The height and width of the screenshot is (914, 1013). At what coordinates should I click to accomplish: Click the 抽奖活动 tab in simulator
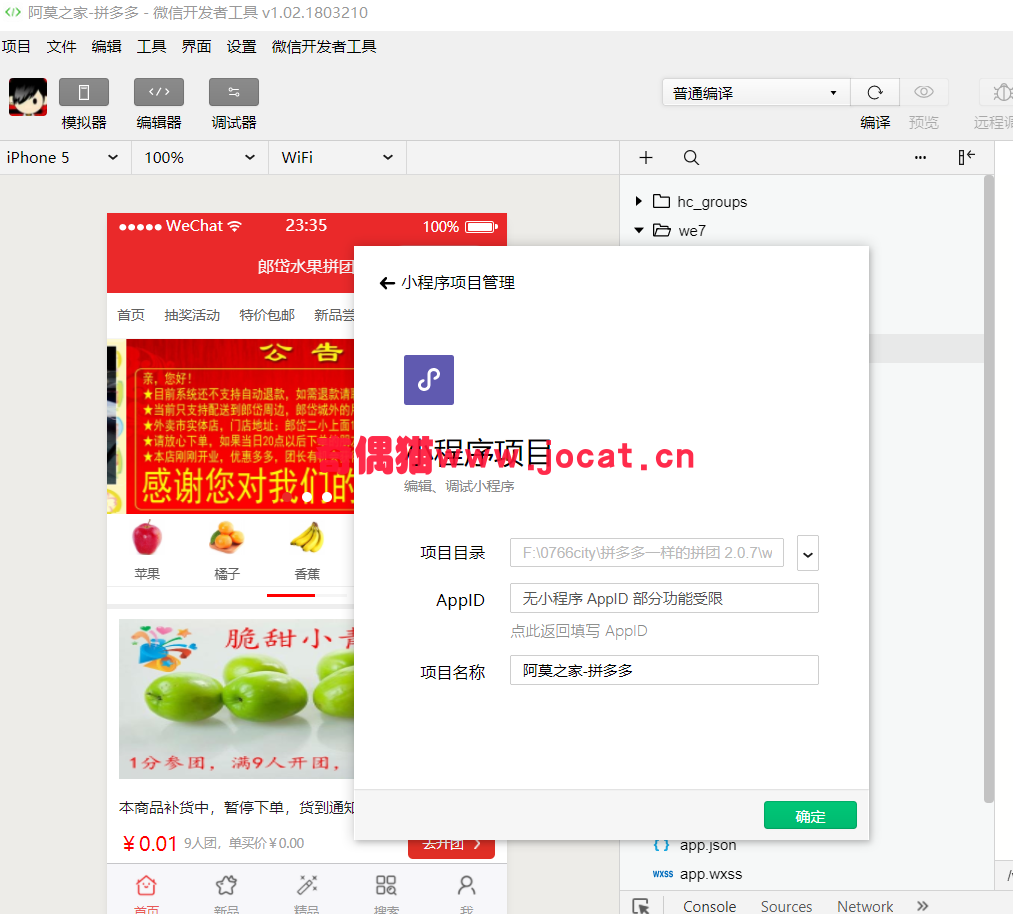192,315
